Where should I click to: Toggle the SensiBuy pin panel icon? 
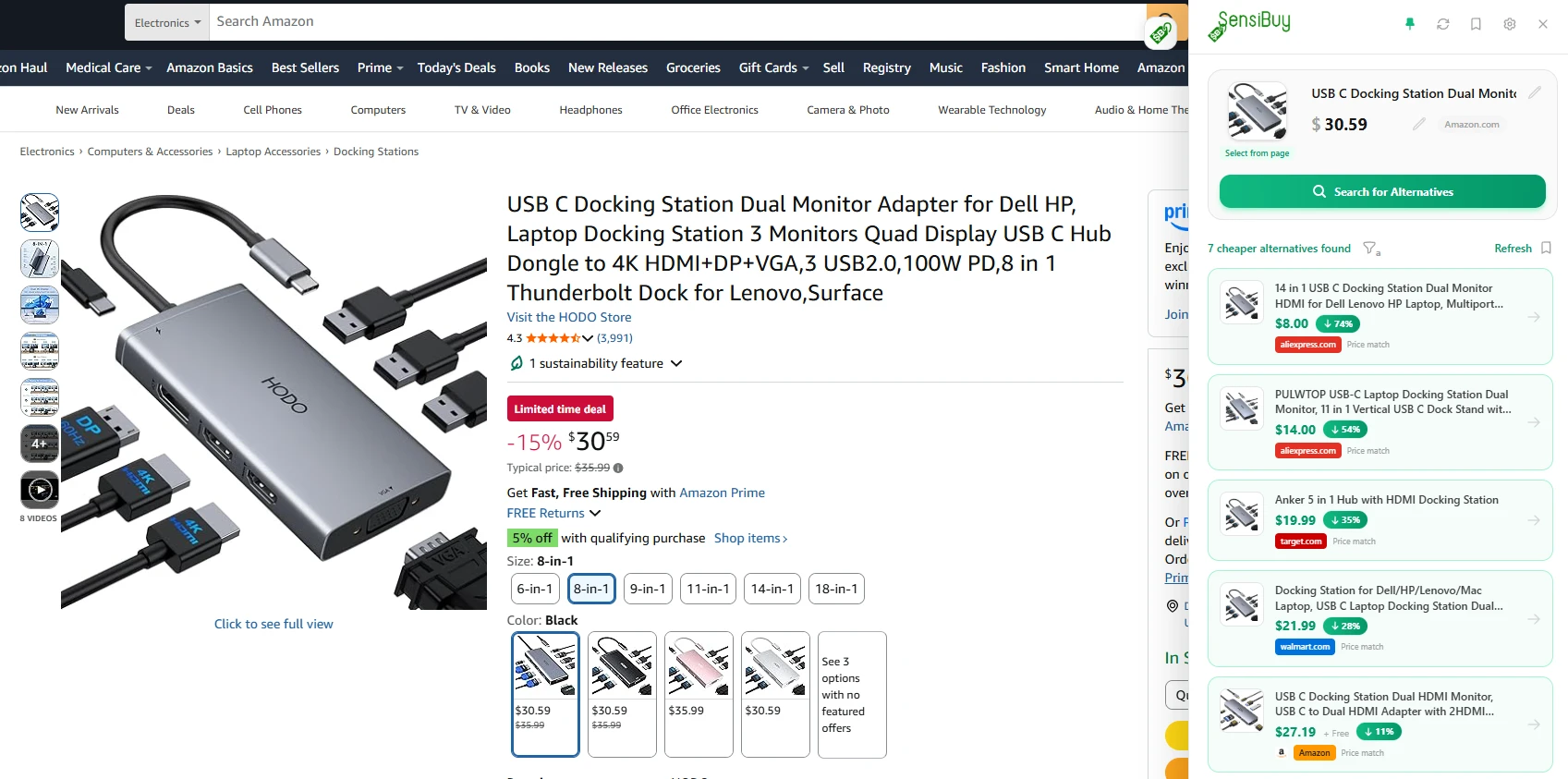[1410, 24]
